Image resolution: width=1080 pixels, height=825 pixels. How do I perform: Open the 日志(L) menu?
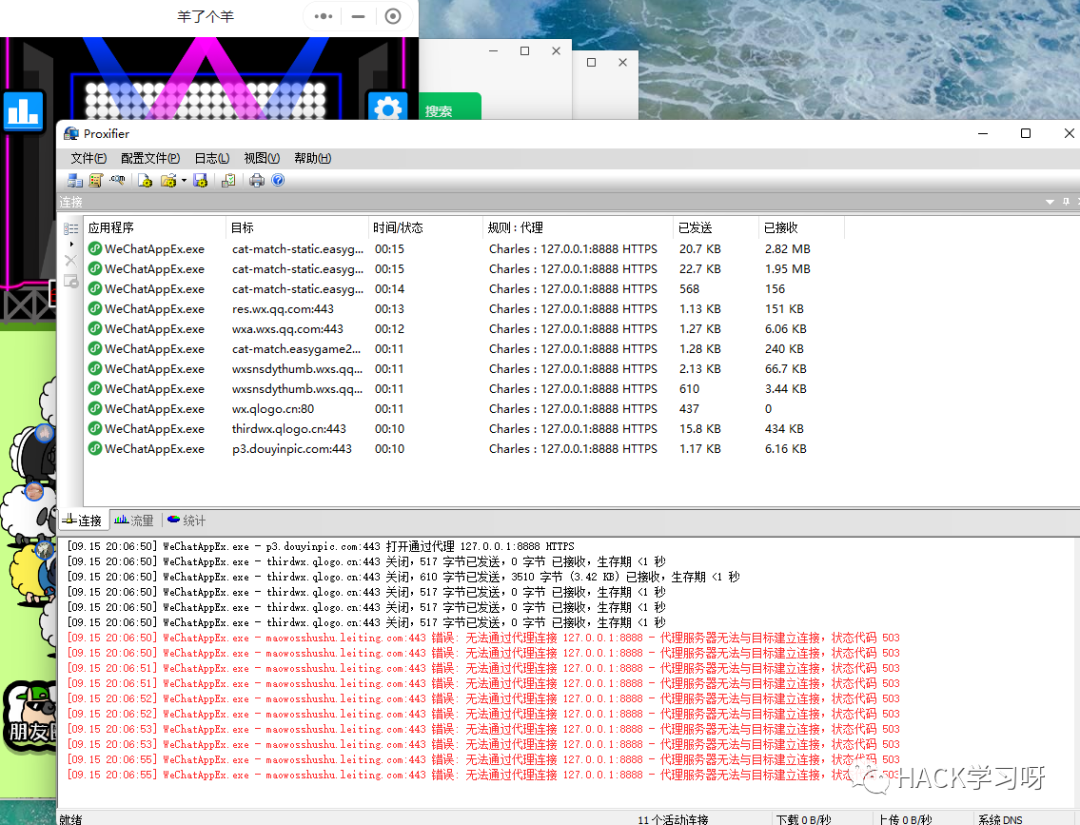[211, 158]
